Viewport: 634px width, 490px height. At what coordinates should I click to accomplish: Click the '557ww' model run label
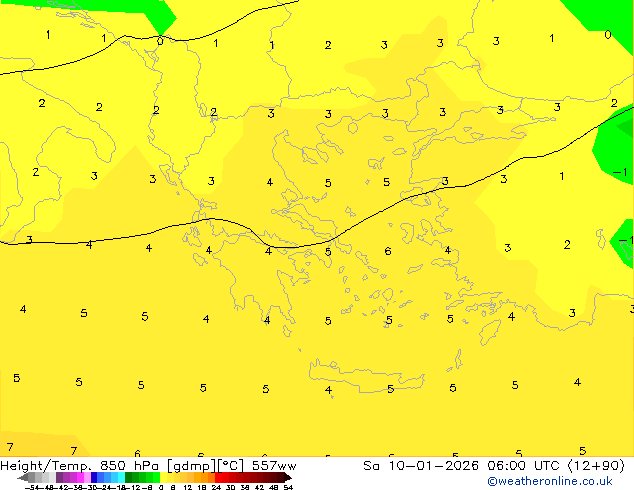(274, 466)
